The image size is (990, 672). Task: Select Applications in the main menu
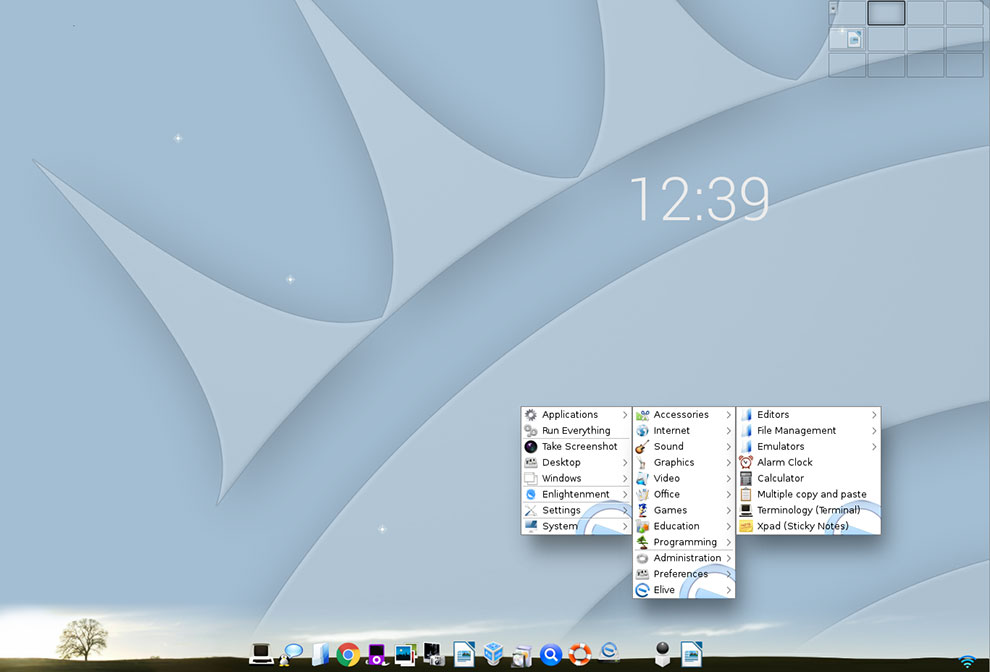pyautogui.click(x=576, y=415)
